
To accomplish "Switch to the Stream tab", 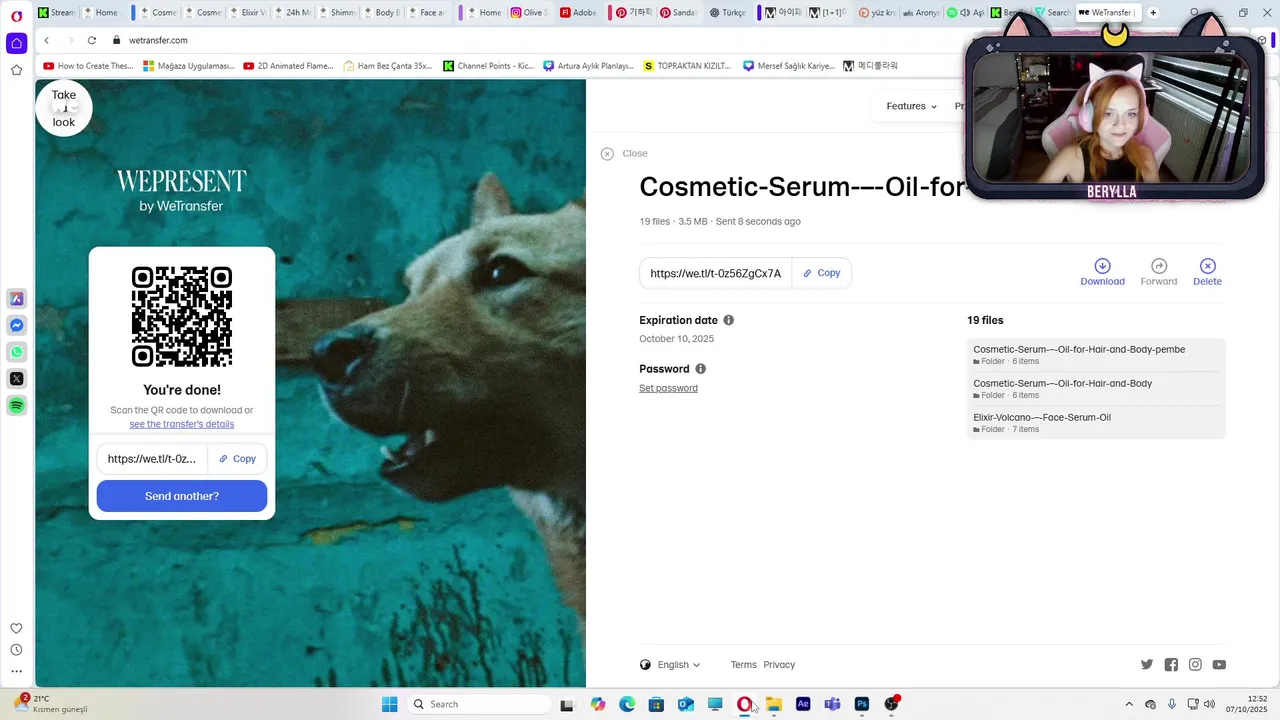I will tap(57, 13).
